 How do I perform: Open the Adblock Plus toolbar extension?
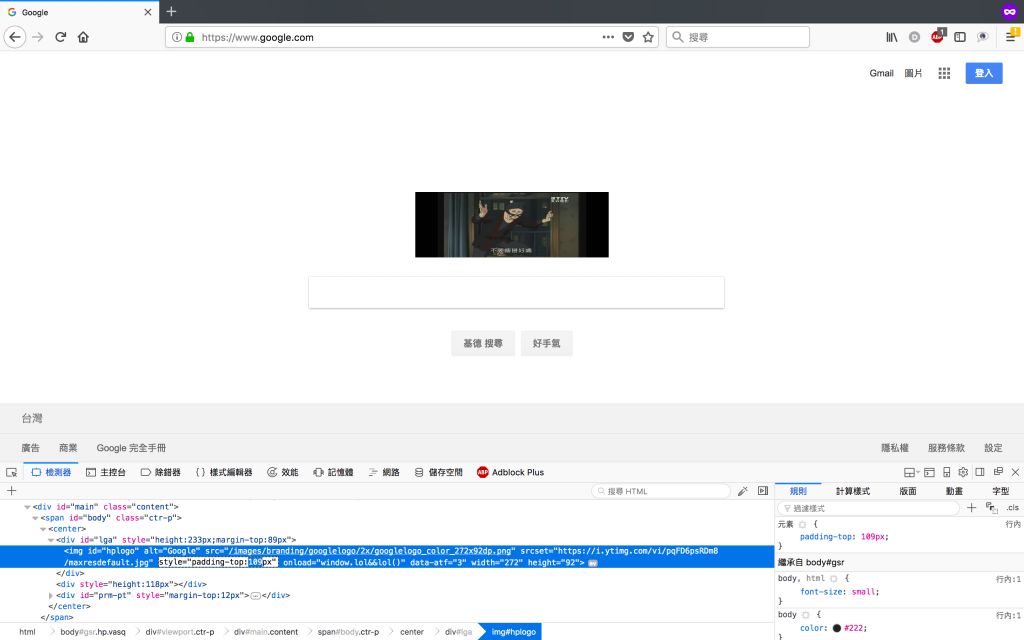click(938, 36)
